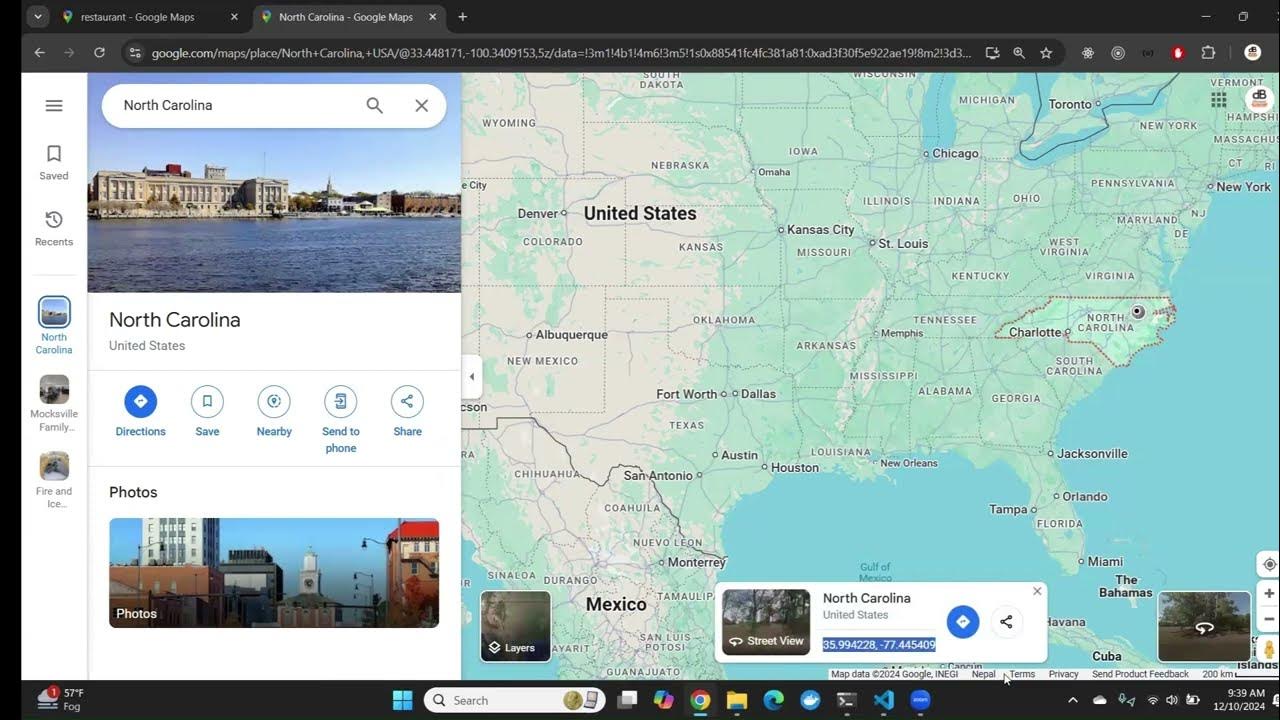Click the dropped pin in North Carolina
1280x720 pixels.
pyautogui.click(x=1137, y=312)
